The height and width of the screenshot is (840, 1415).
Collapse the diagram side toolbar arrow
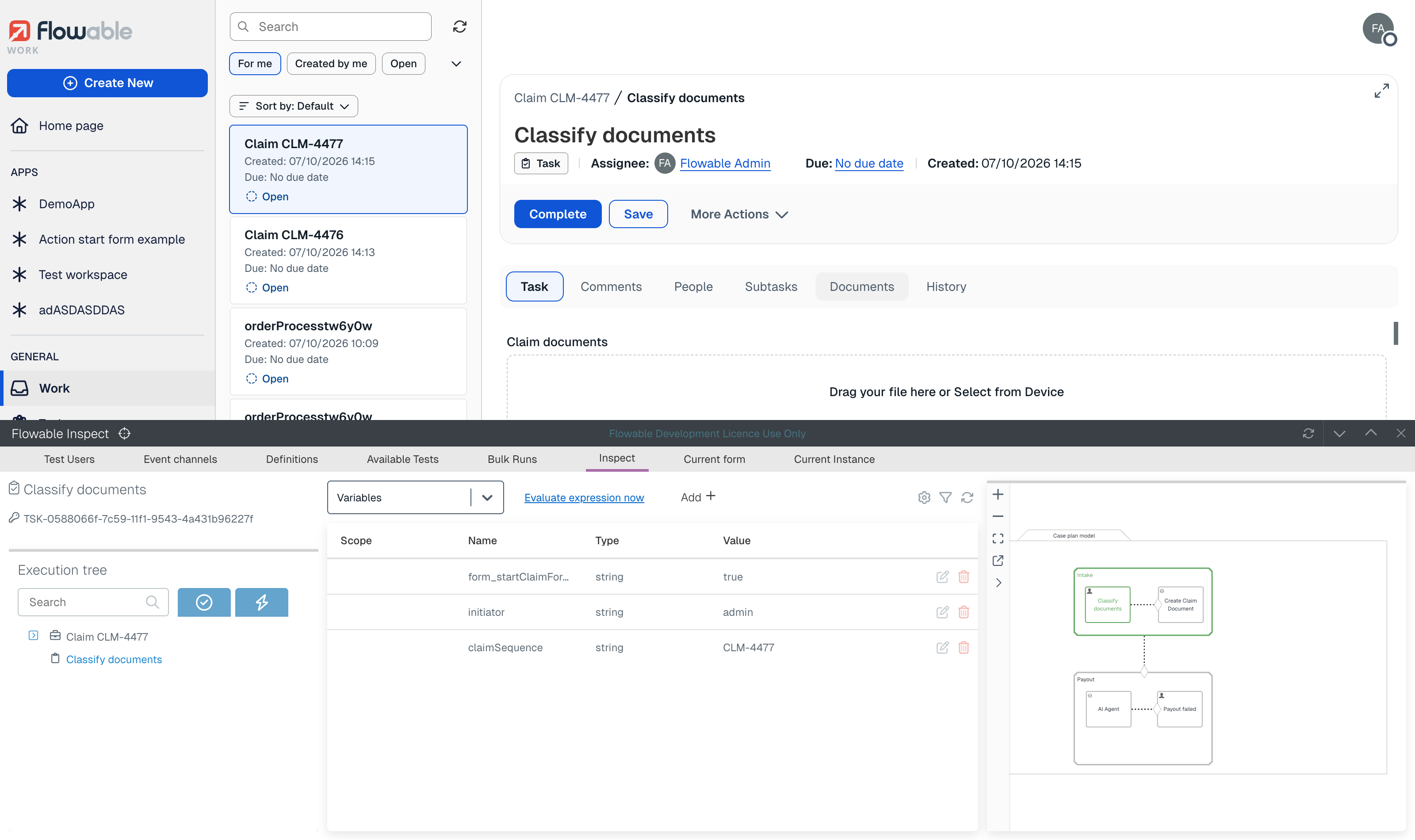point(998,582)
